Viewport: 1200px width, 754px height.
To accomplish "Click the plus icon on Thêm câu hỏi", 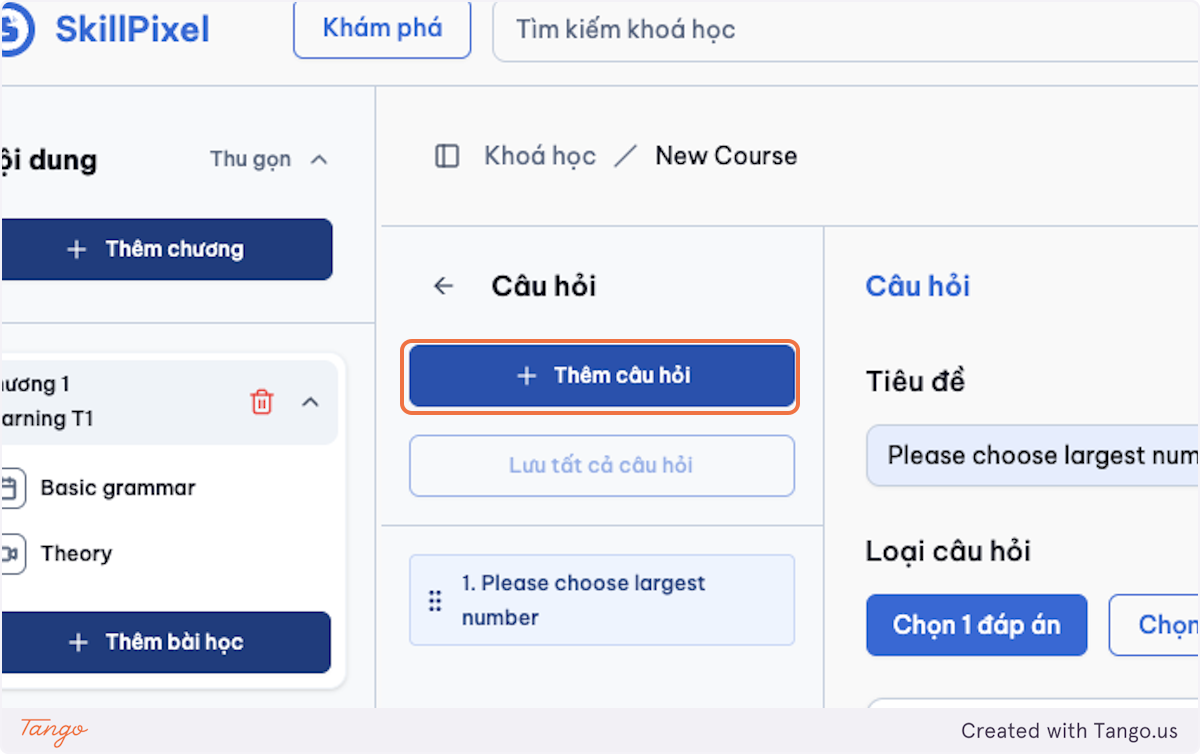I will [x=527, y=376].
